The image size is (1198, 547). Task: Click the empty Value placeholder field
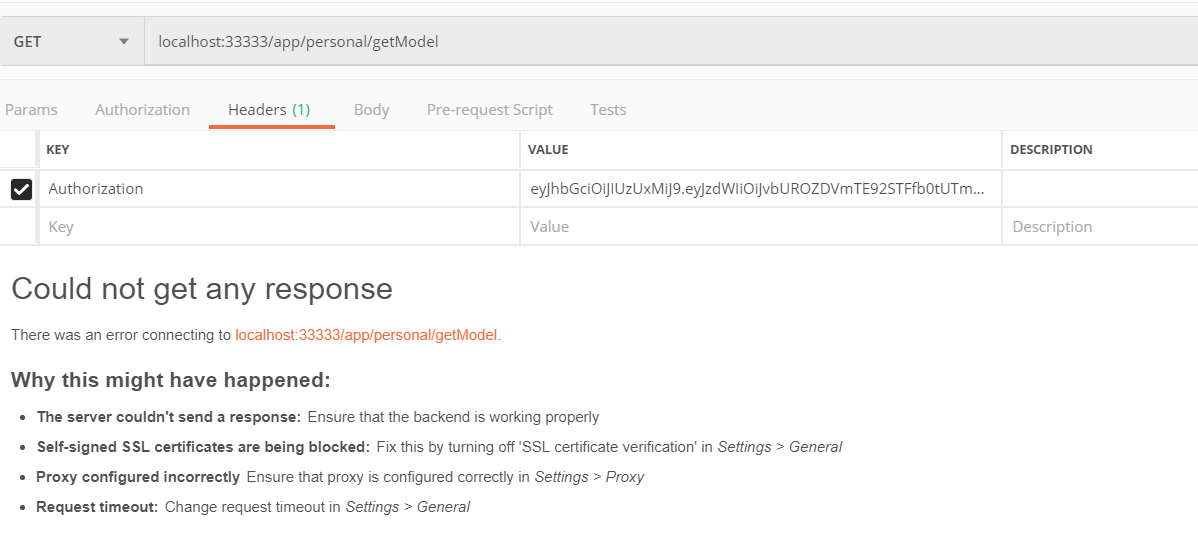click(x=761, y=226)
